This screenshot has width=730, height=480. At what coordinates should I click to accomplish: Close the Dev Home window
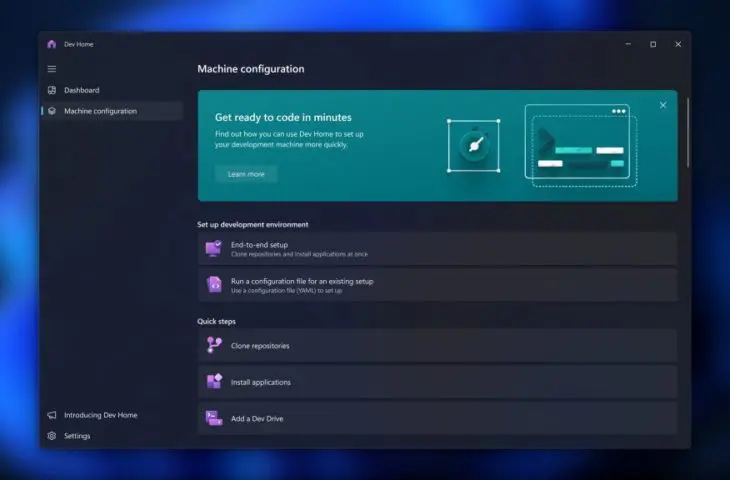pos(678,44)
